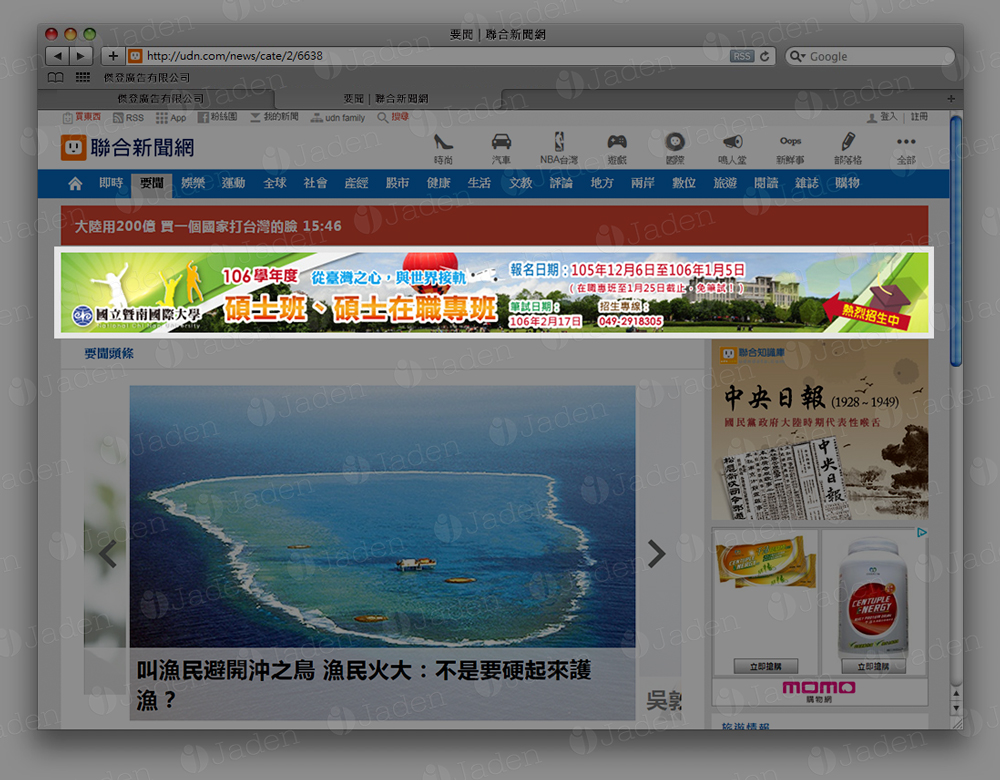Open the bookmarks book icon
Screen dimensions: 1000x780
click(55, 78)
